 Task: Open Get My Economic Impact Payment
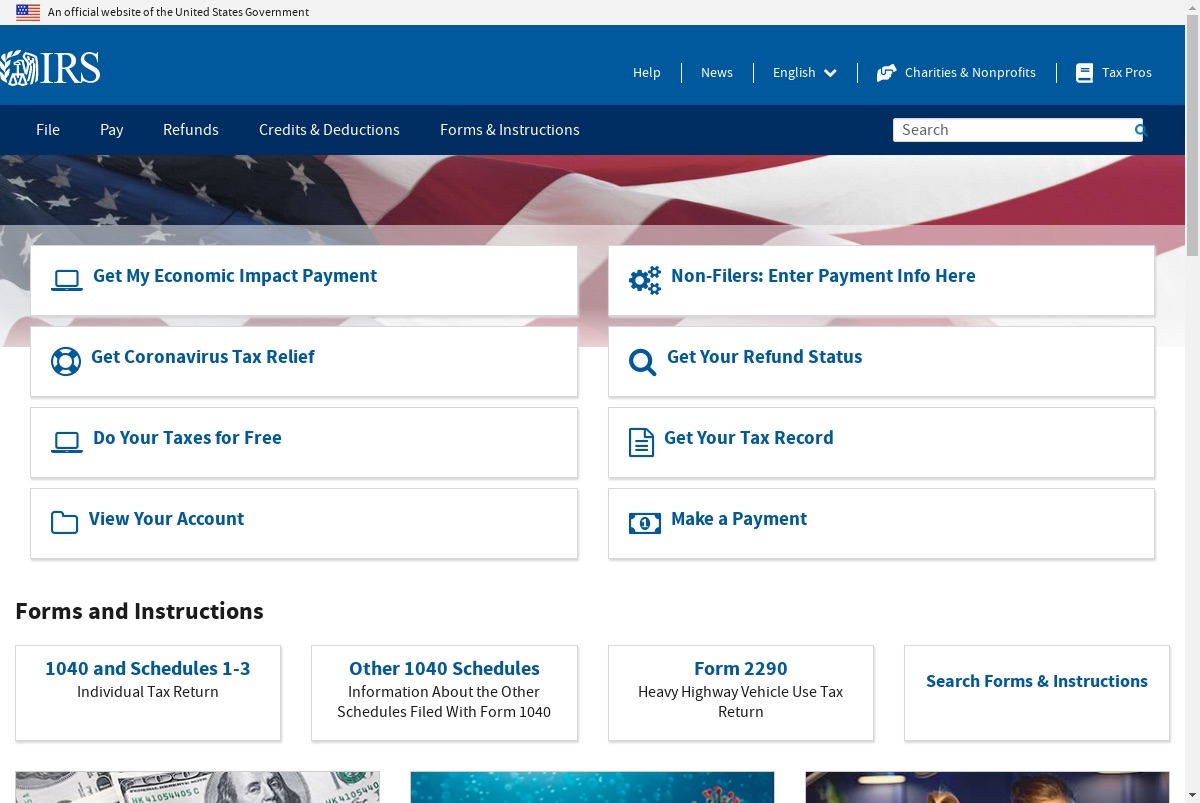coord(304,281)
